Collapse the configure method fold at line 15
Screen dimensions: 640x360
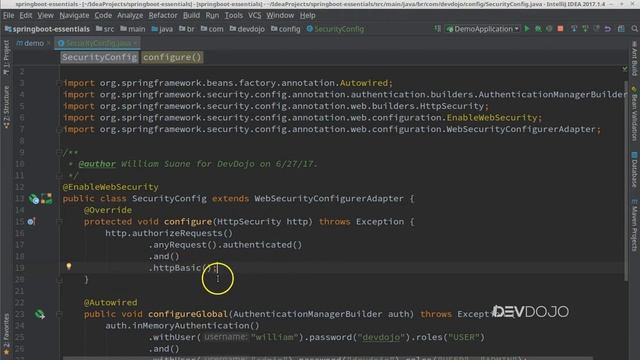(x=59, y=222)
